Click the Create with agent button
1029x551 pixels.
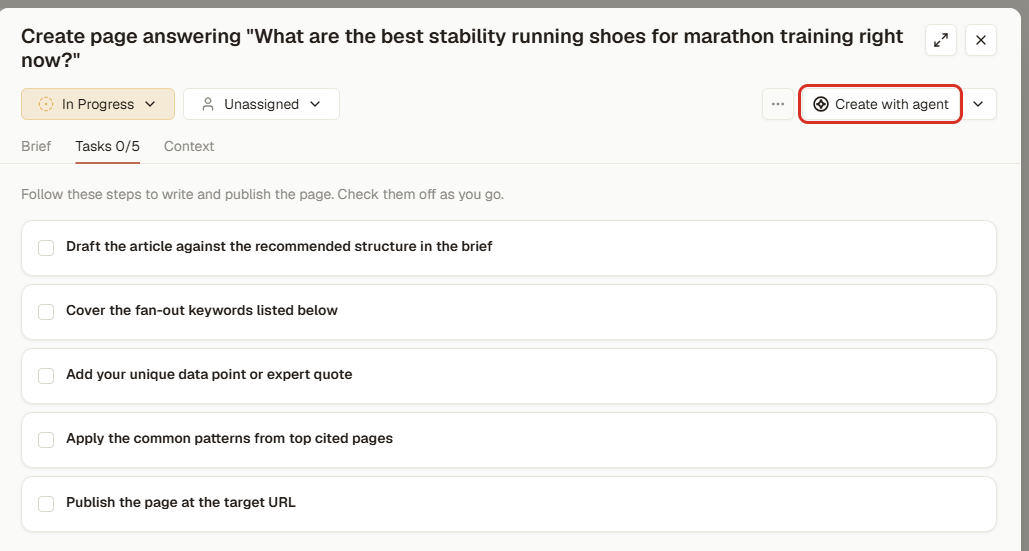881,104
